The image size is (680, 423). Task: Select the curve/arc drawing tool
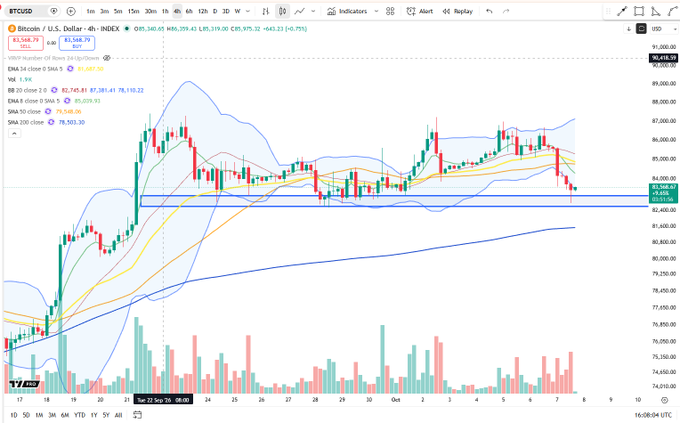click(x=673, y=11)
